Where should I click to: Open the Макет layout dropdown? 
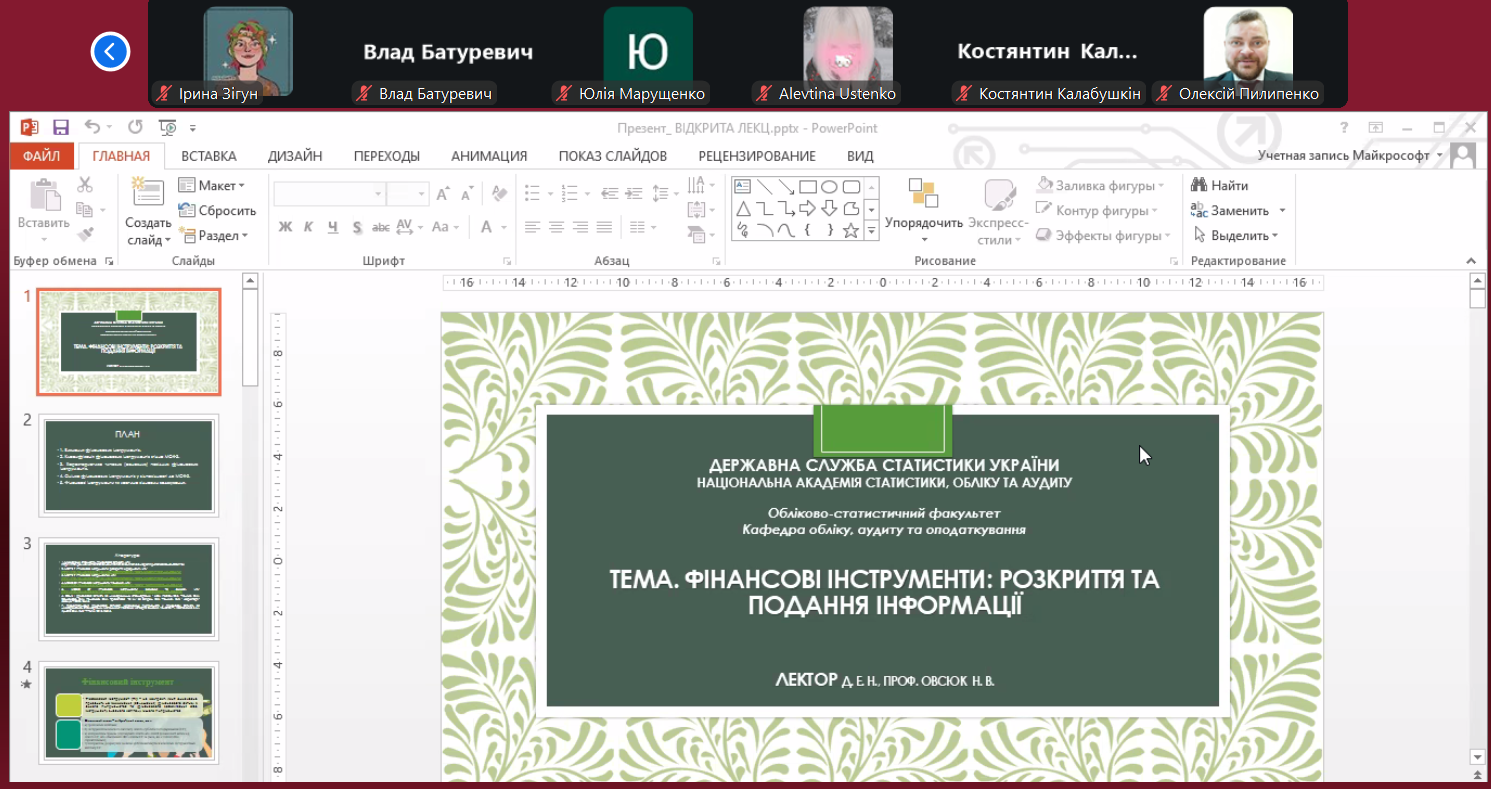click(211, 185)
